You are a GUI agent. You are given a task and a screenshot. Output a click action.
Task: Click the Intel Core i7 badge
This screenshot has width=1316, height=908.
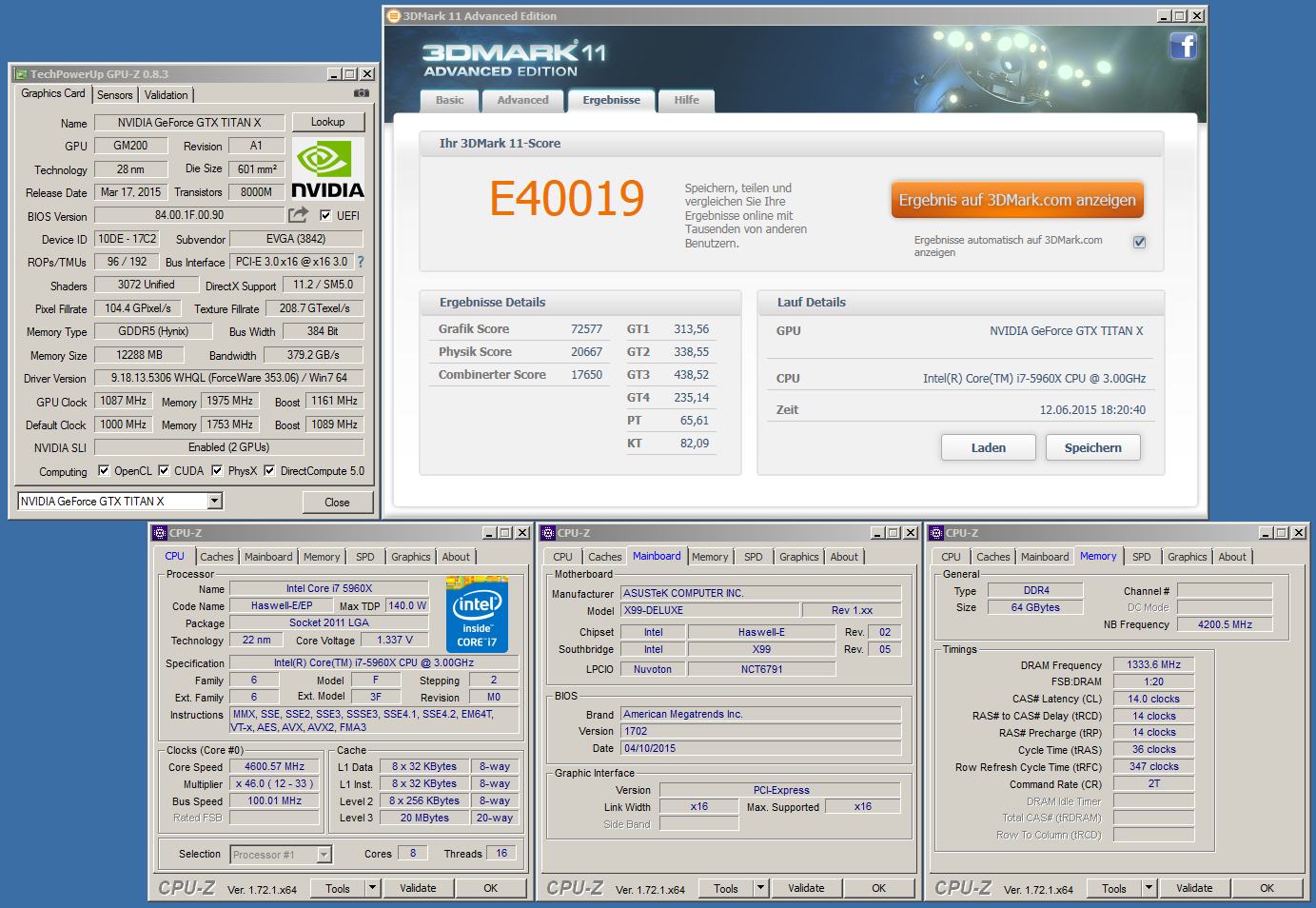tap(477, 614)
